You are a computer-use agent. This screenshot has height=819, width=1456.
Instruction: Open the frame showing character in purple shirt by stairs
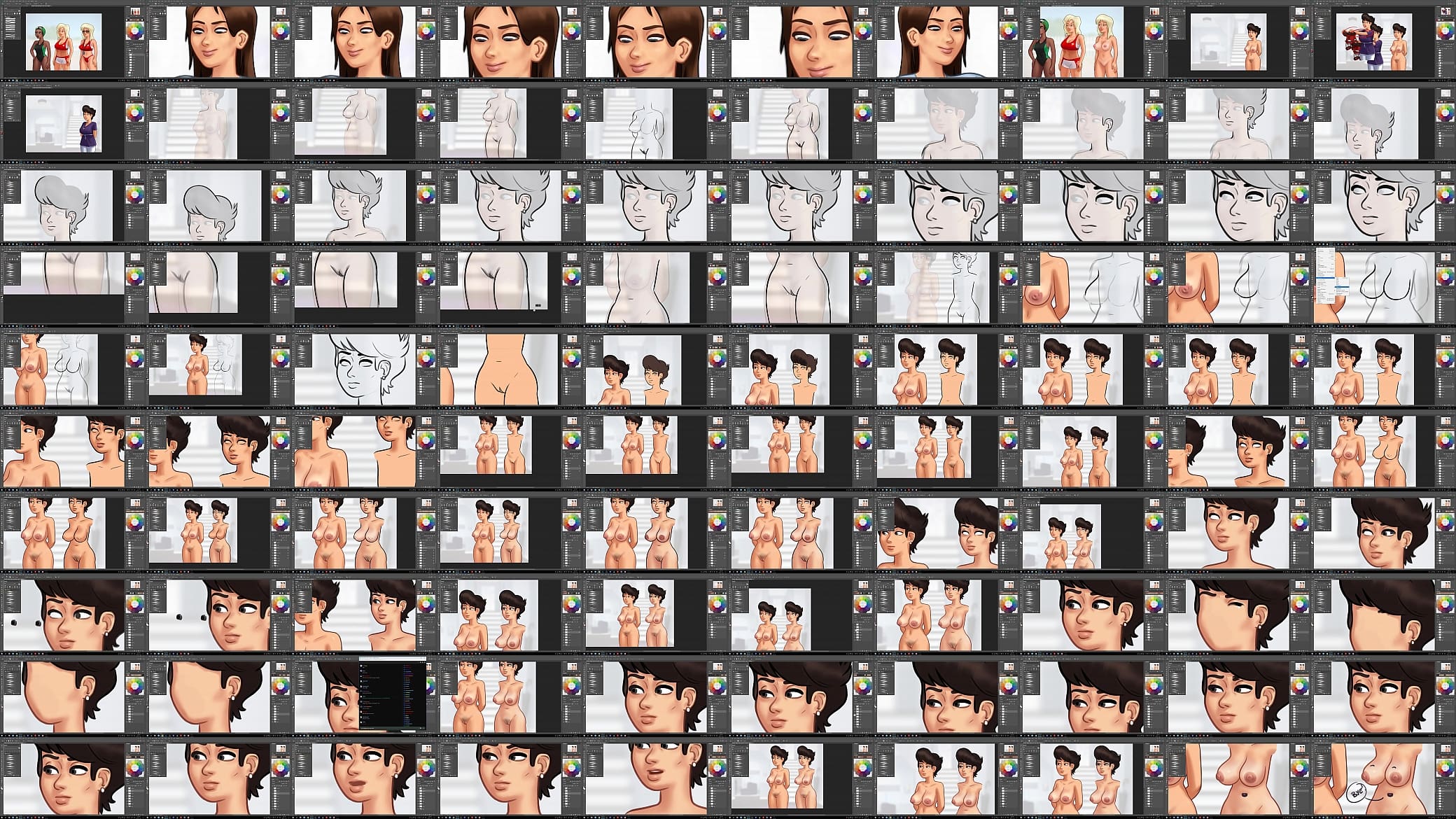pos(73,124)
